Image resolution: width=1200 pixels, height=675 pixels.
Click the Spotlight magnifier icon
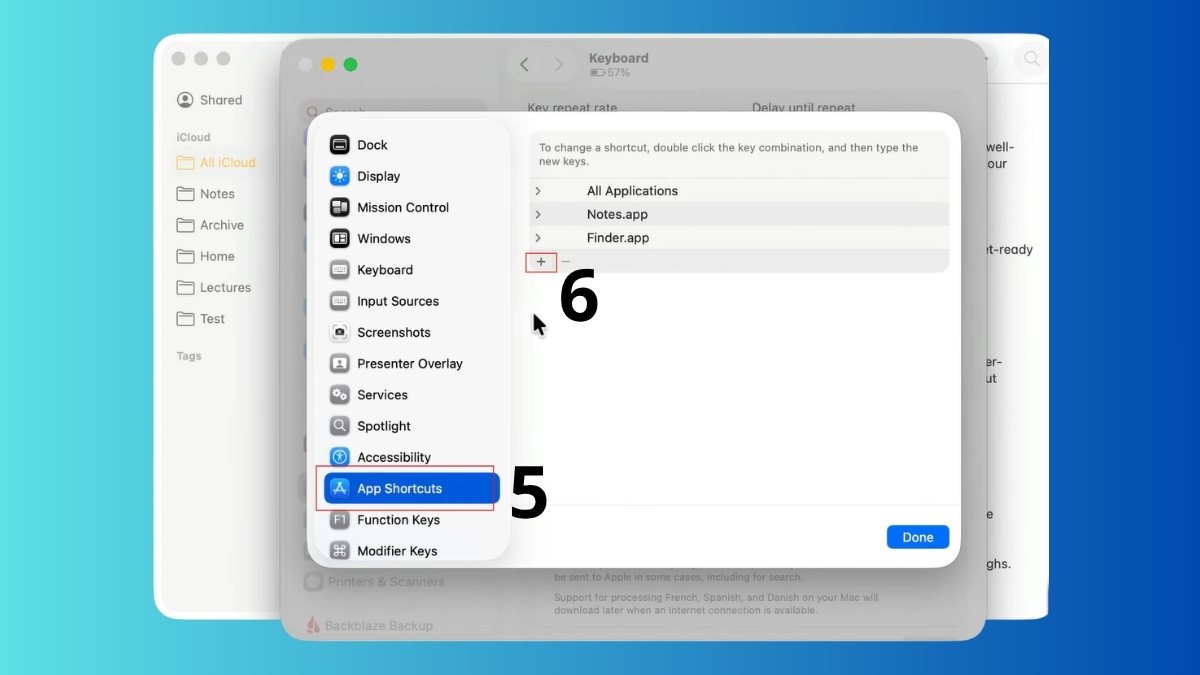(340, 426)
